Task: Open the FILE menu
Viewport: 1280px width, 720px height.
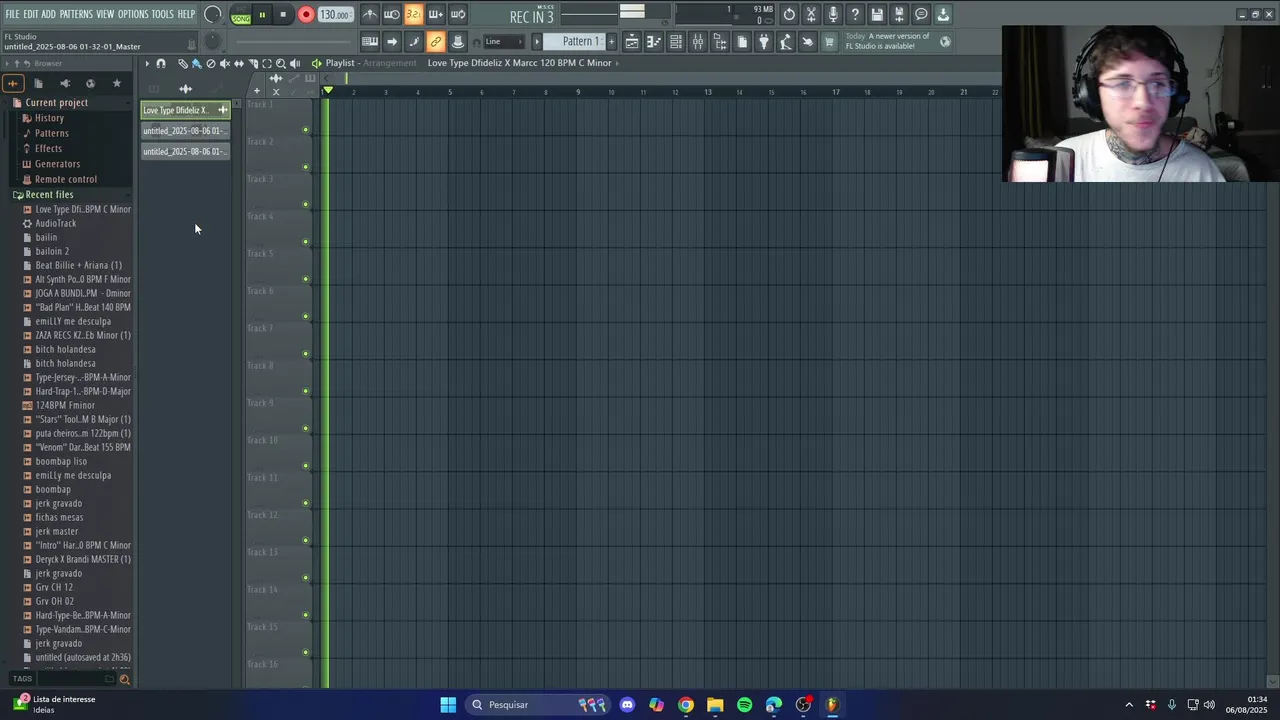Action: point(12,14)
